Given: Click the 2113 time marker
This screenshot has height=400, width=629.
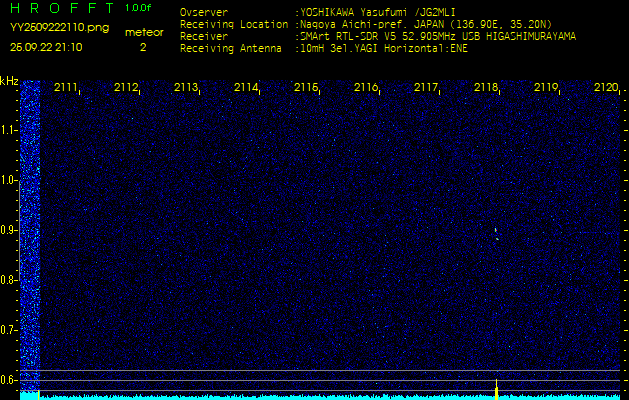Looking at the screenshot, I should tap(186, 88).
